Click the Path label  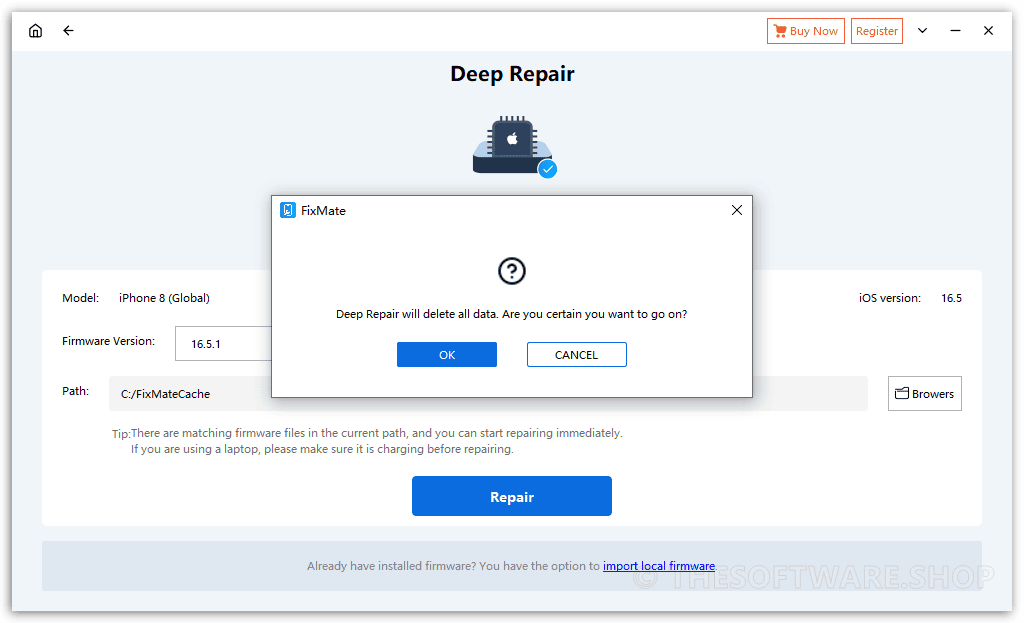(75, 391)
